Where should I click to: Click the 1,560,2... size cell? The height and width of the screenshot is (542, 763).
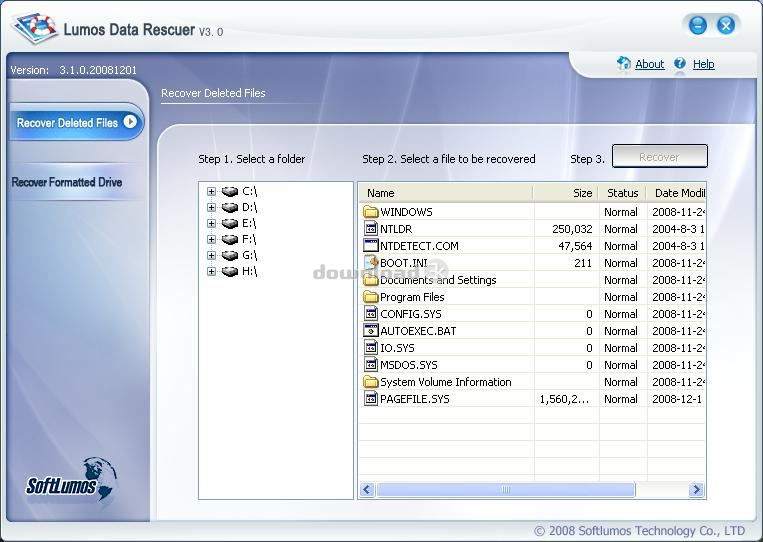coord(564,399)
